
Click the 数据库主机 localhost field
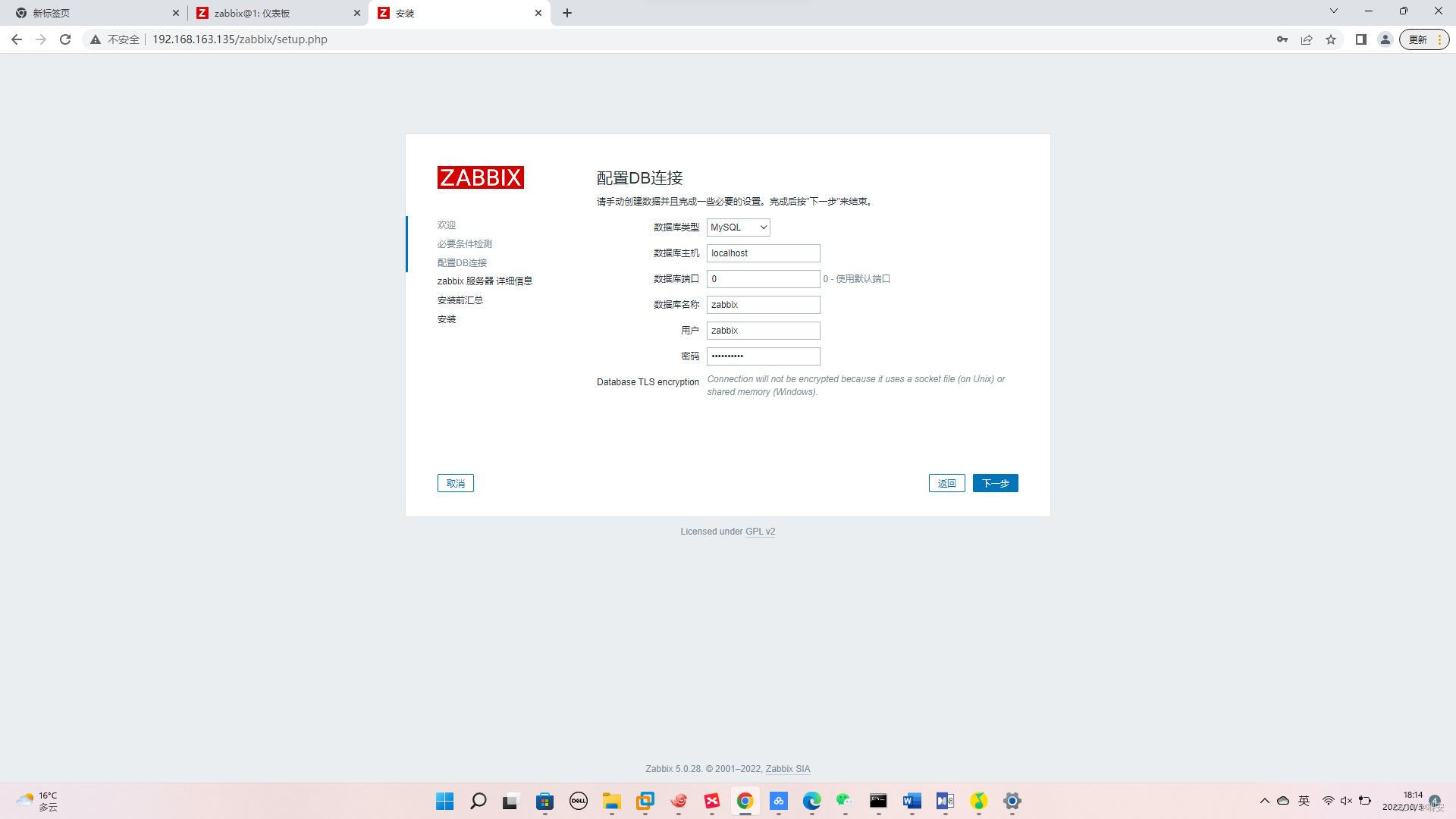click(763, 253)
